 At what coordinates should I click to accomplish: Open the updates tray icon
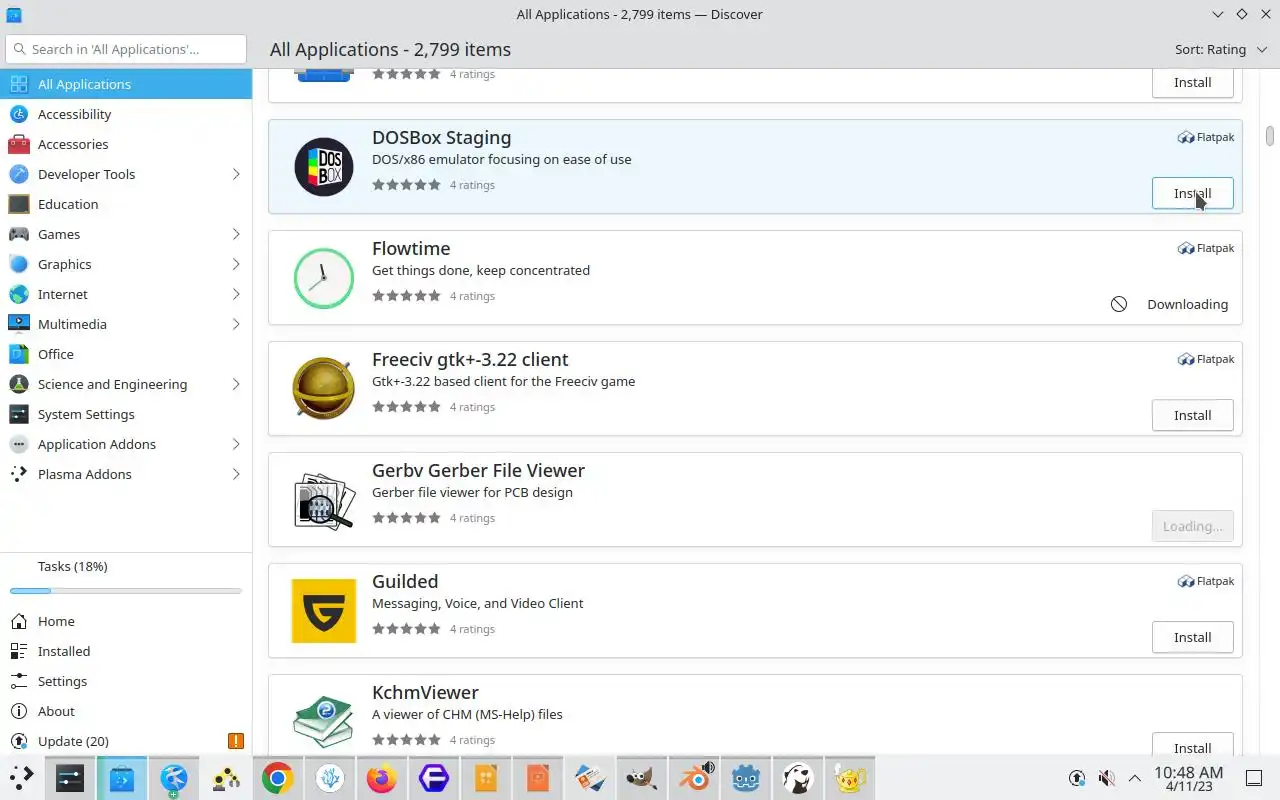pyautogui.click(x=1077, y=778)
